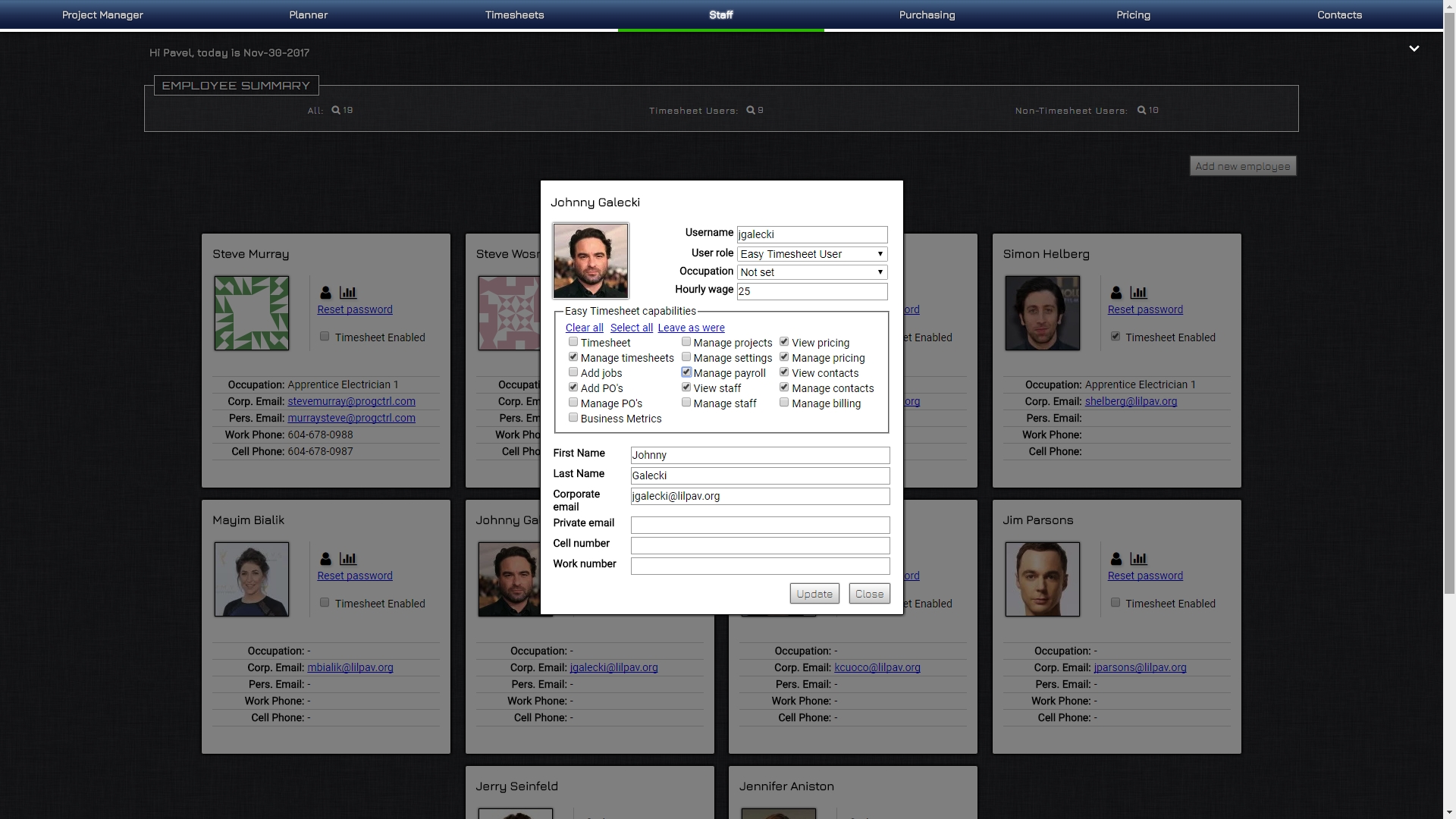Uncheck Manage pricing capability
The height and width of the screenshot is (819, 1456).
tap(784, 357)
